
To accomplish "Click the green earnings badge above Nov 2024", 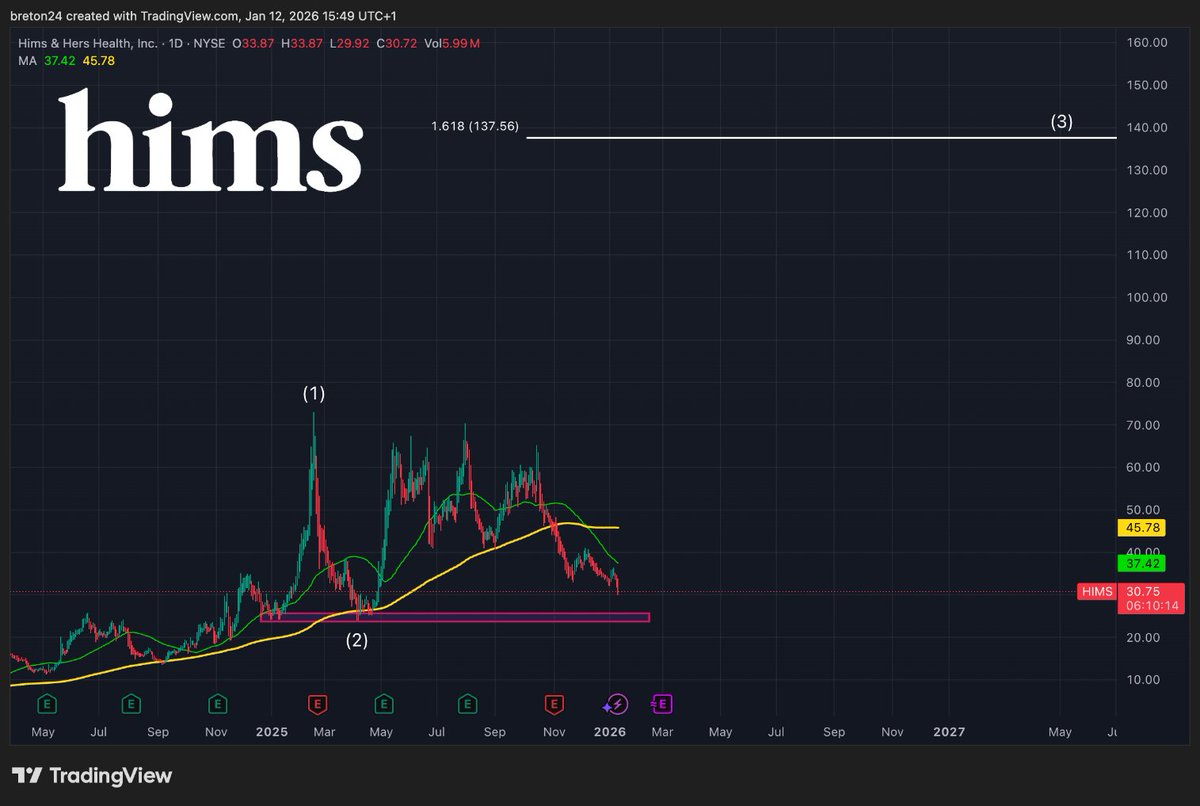I will tap(216, 703).
